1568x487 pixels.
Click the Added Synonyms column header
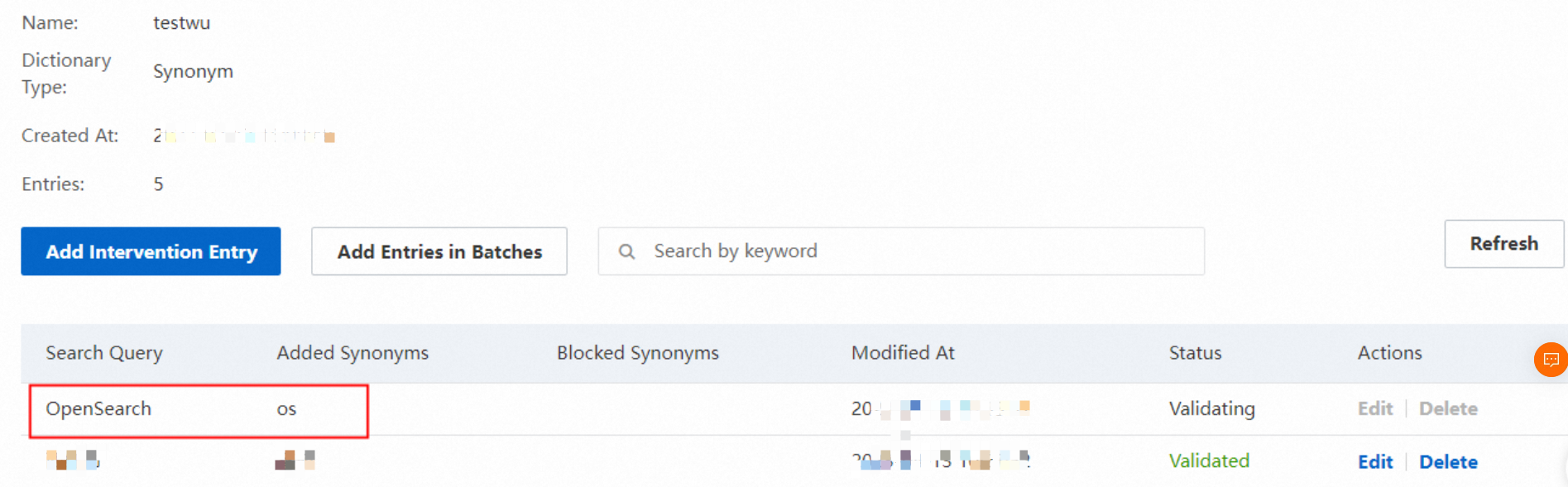click(352, 353)
